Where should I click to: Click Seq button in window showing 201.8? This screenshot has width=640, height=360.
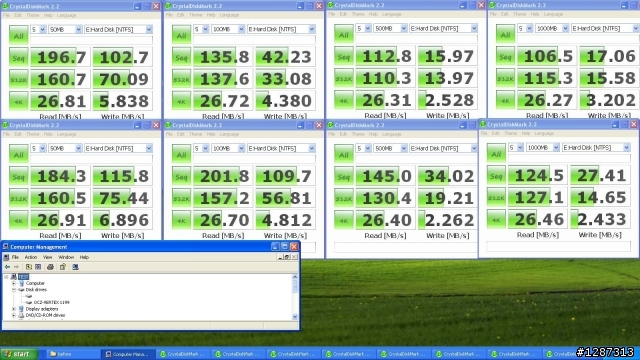(181, 176)
